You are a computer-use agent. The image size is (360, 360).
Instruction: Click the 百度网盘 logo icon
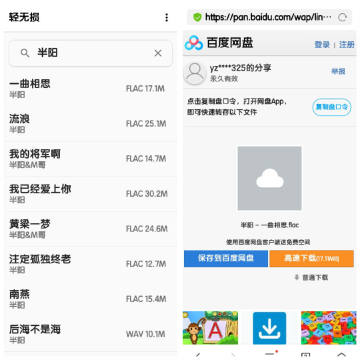(x=194, y=43)
